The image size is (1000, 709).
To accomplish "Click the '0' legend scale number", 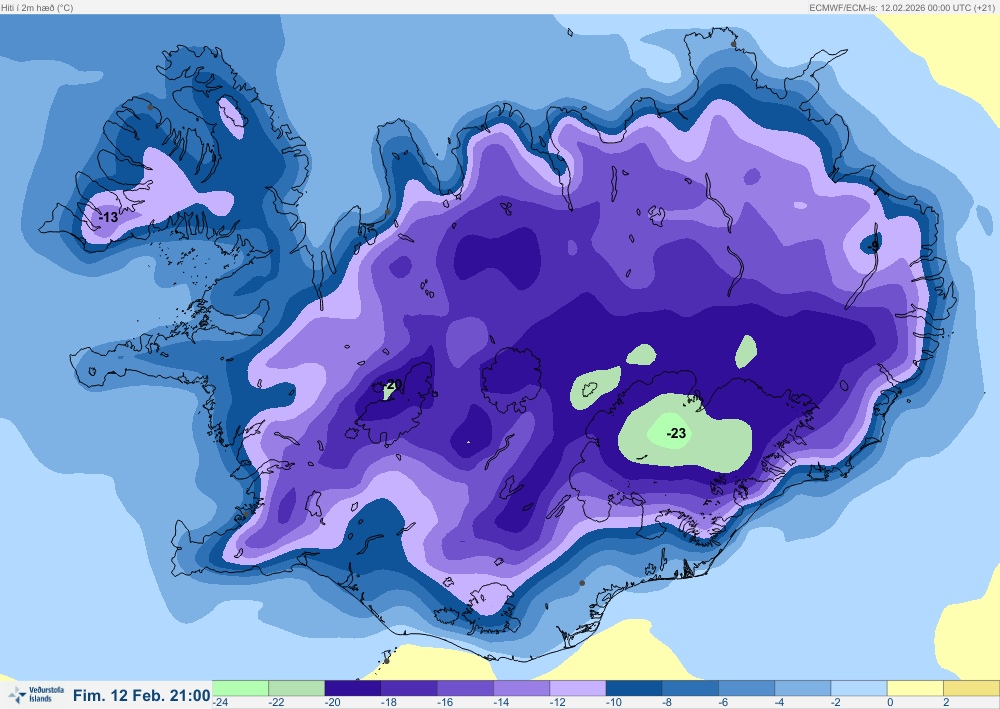I will click(x=890, y=702).
